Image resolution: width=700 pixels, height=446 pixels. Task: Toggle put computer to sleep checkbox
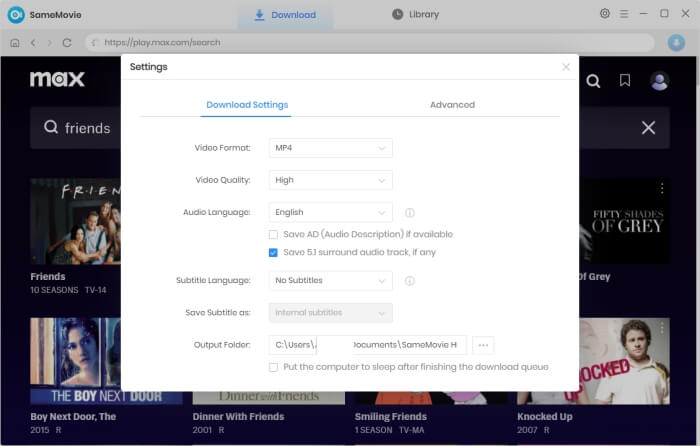click(x=274, y=367)
